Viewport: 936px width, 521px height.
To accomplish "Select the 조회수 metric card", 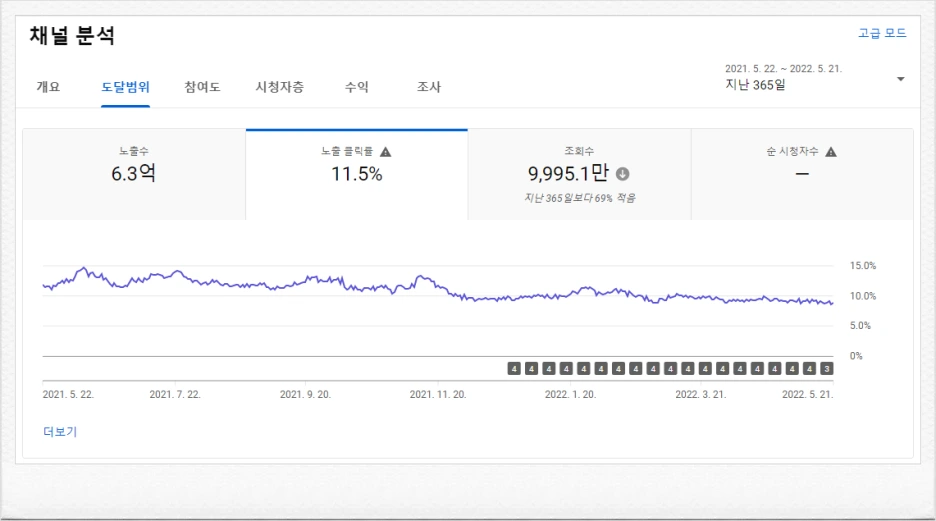I will point(579,174).
